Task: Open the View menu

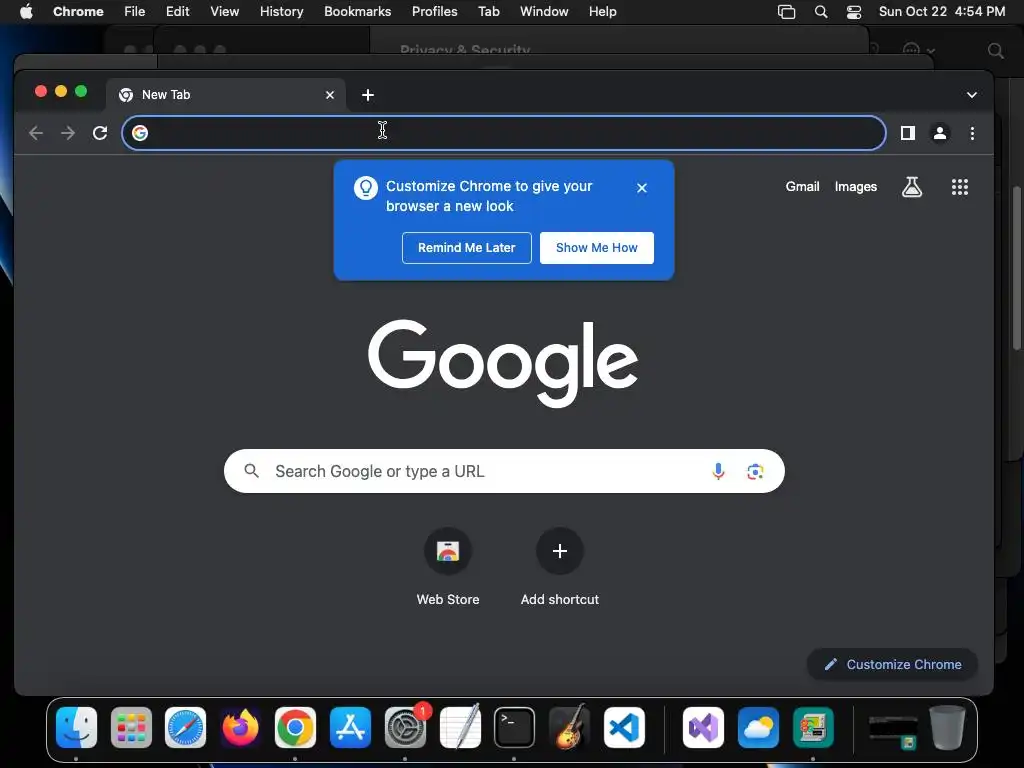Action: coord(225,12)
